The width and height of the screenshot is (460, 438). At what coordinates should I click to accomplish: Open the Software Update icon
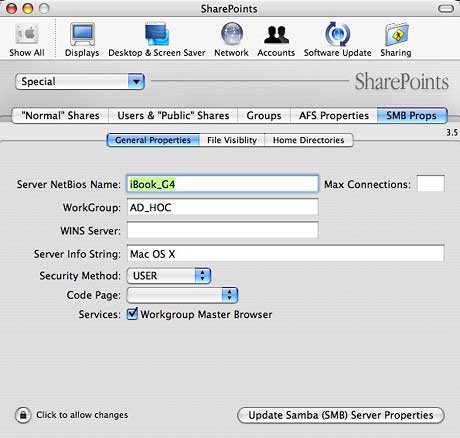click(x=337, y=39)
